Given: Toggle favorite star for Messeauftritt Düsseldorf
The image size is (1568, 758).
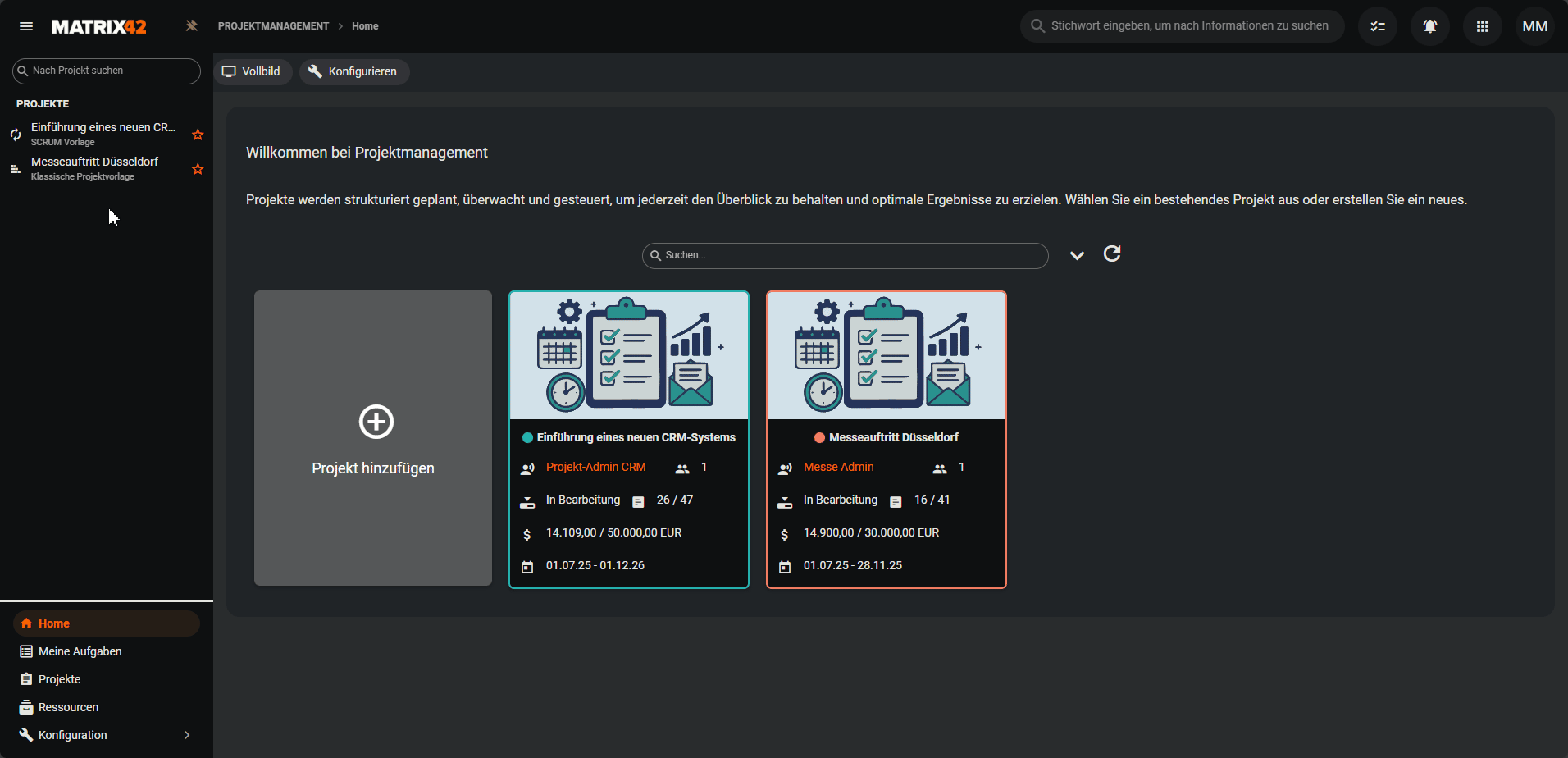Looking at the screenshot, I should (198, 169).
